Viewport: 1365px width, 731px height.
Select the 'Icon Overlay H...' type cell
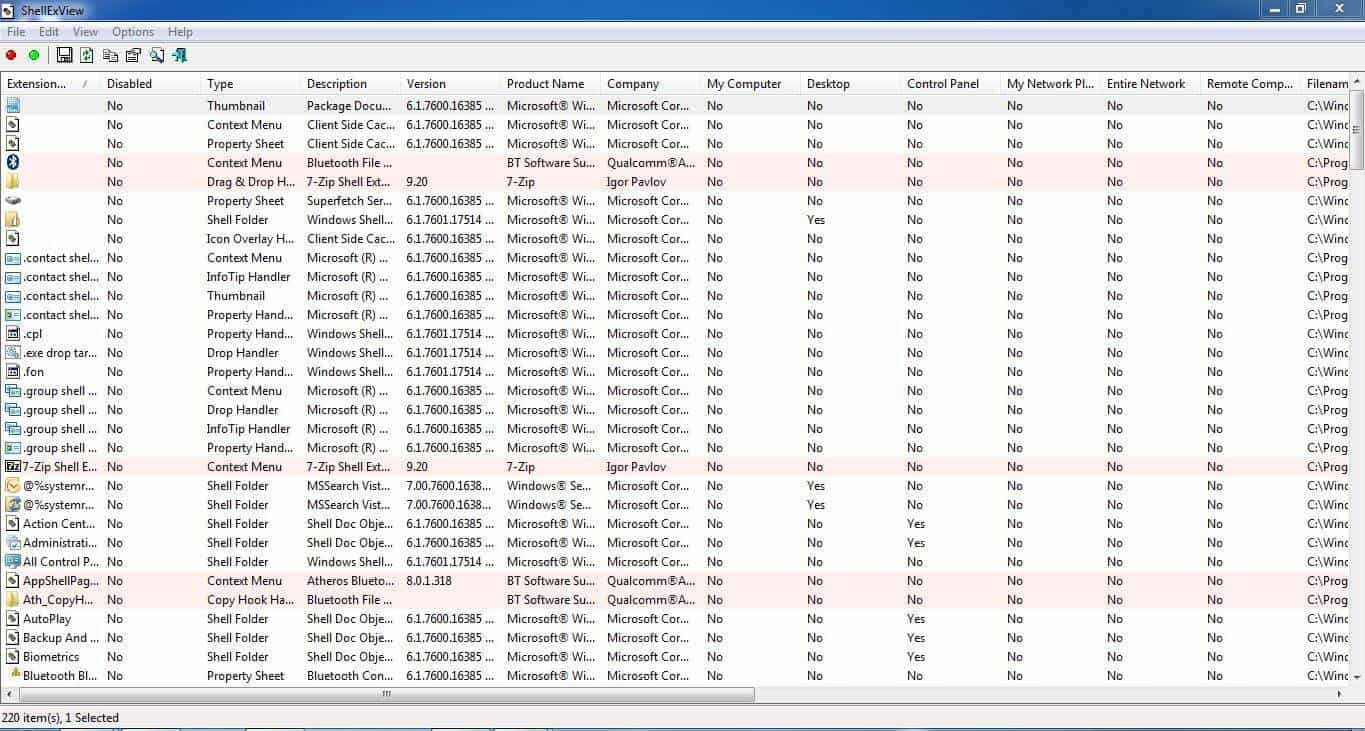pos(250,239)
